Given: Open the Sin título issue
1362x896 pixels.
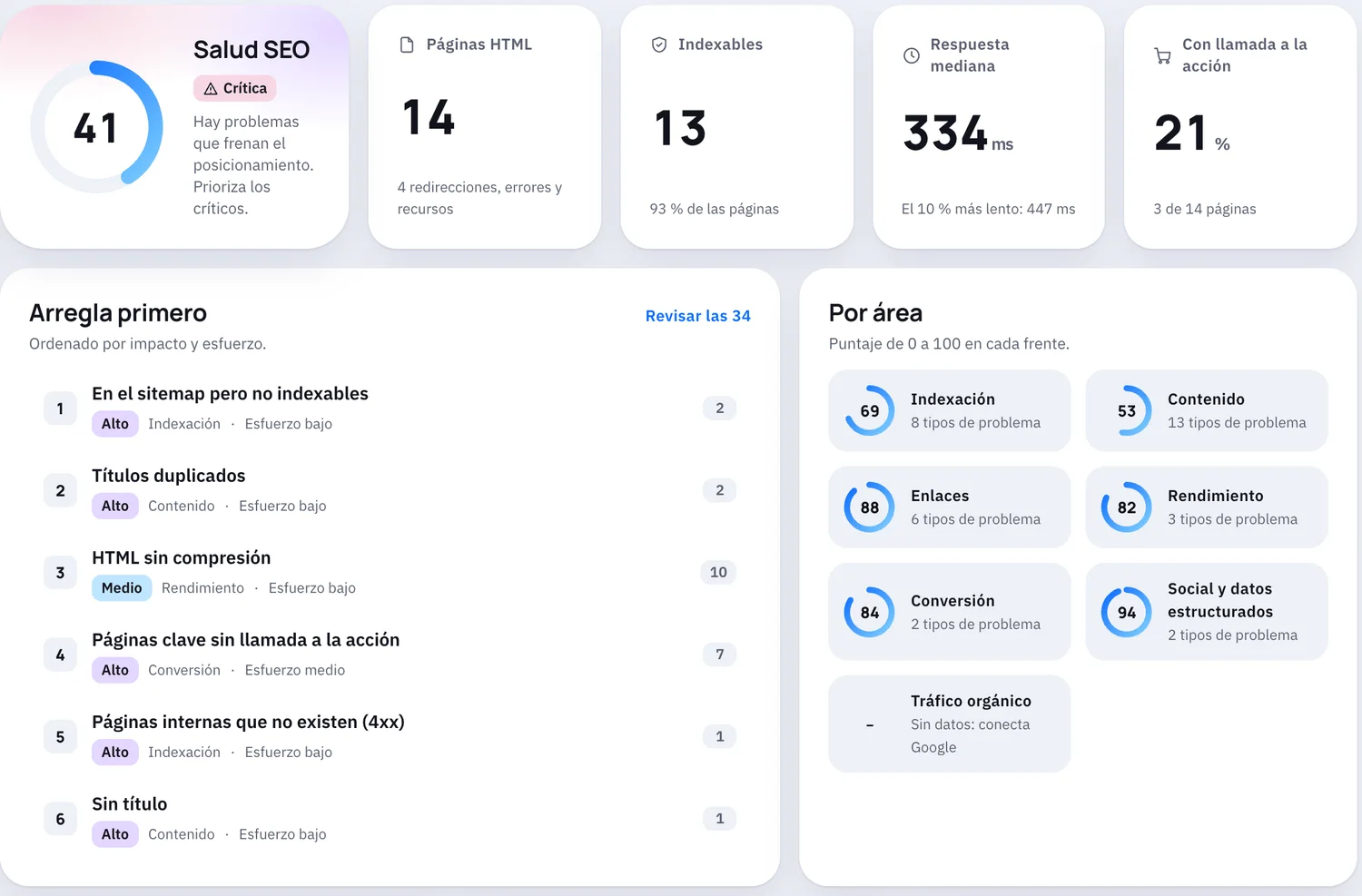Looking at the screenshot, I should click(390, 819).
